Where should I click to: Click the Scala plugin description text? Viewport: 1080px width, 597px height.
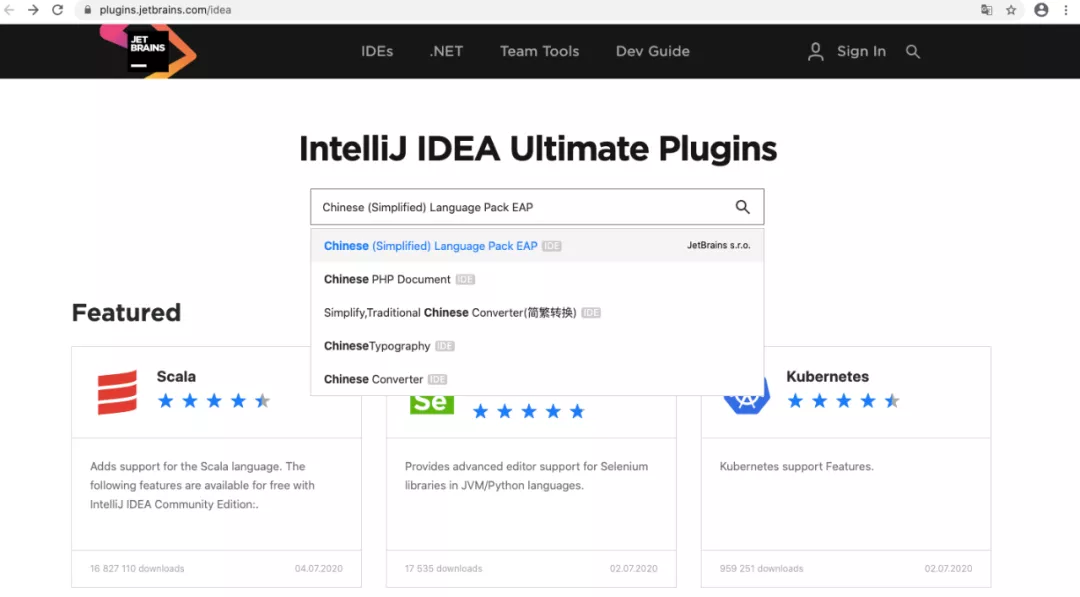tap(202, 485)
